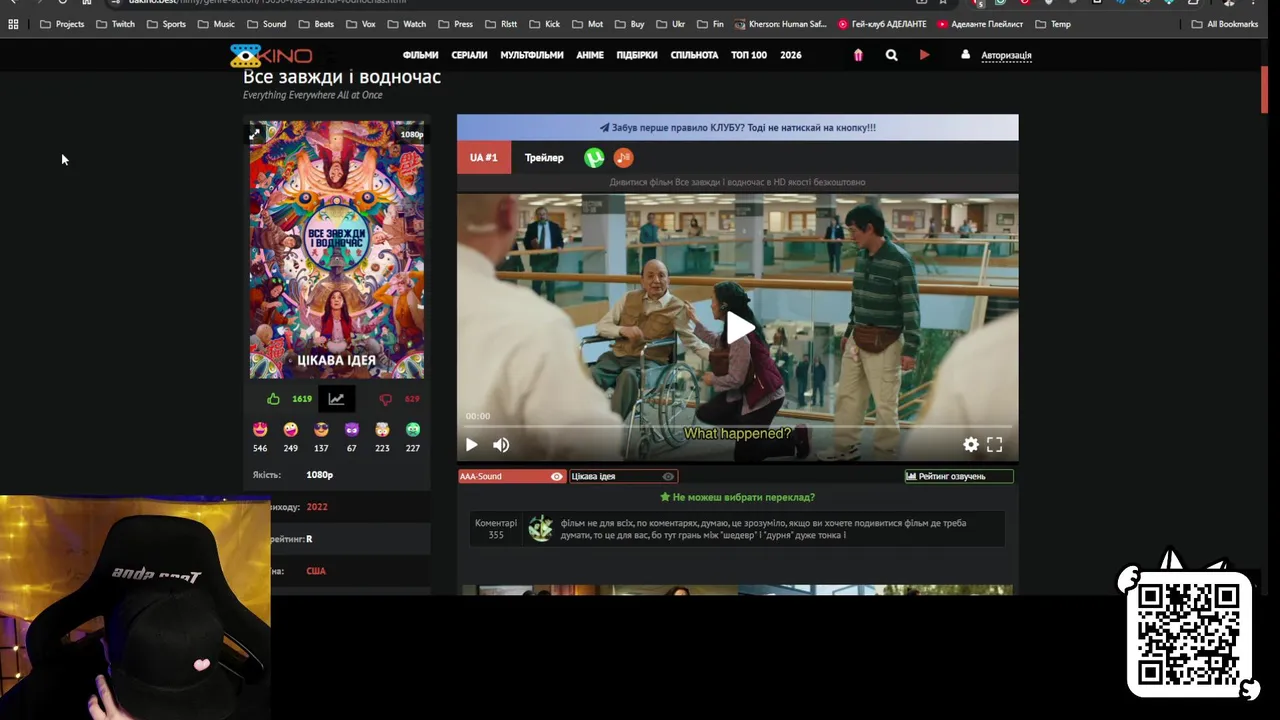Click the red thumbs-down dislike icon
The image size is (1280, 720).
click(x=385, y=399)
